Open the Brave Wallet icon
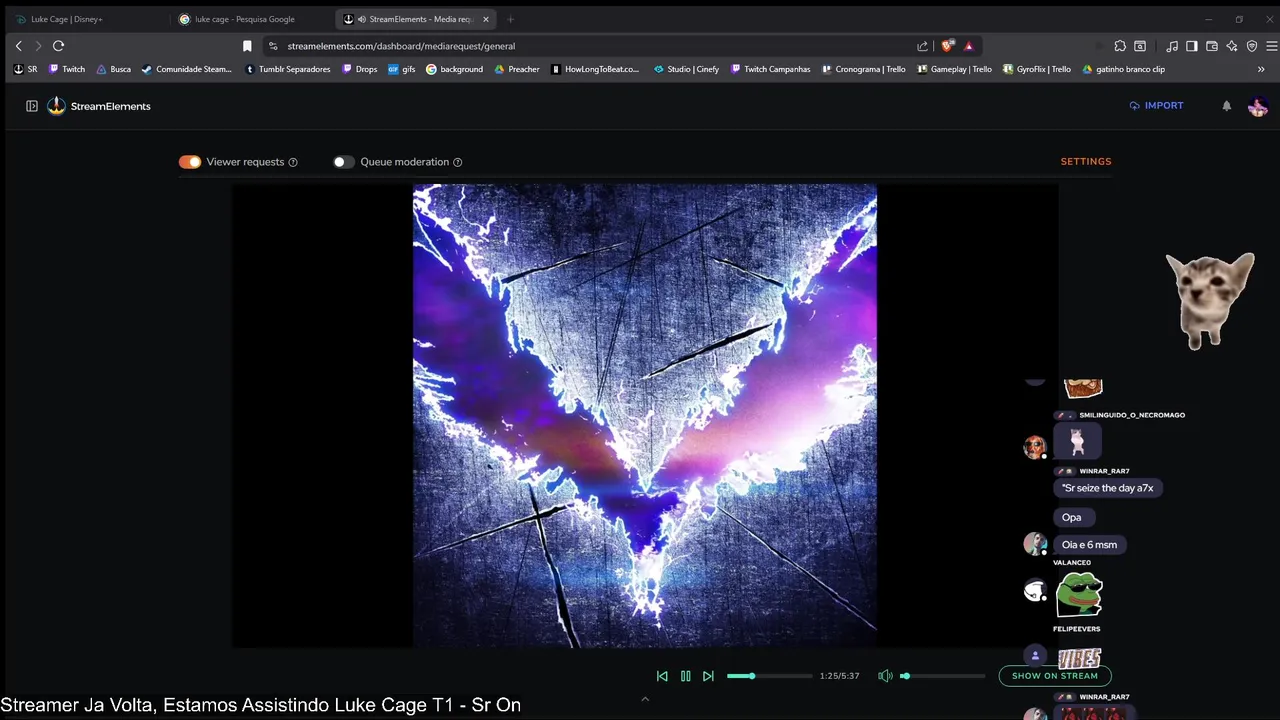 coord(1212,46)
